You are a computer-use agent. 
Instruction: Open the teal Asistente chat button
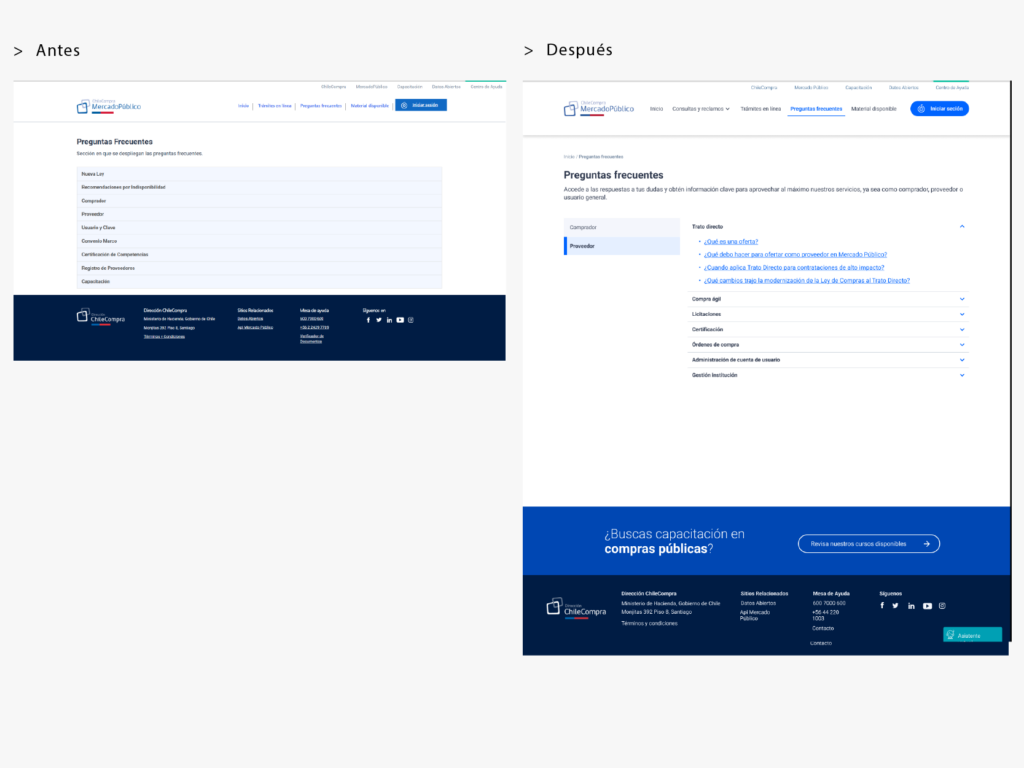972,635
